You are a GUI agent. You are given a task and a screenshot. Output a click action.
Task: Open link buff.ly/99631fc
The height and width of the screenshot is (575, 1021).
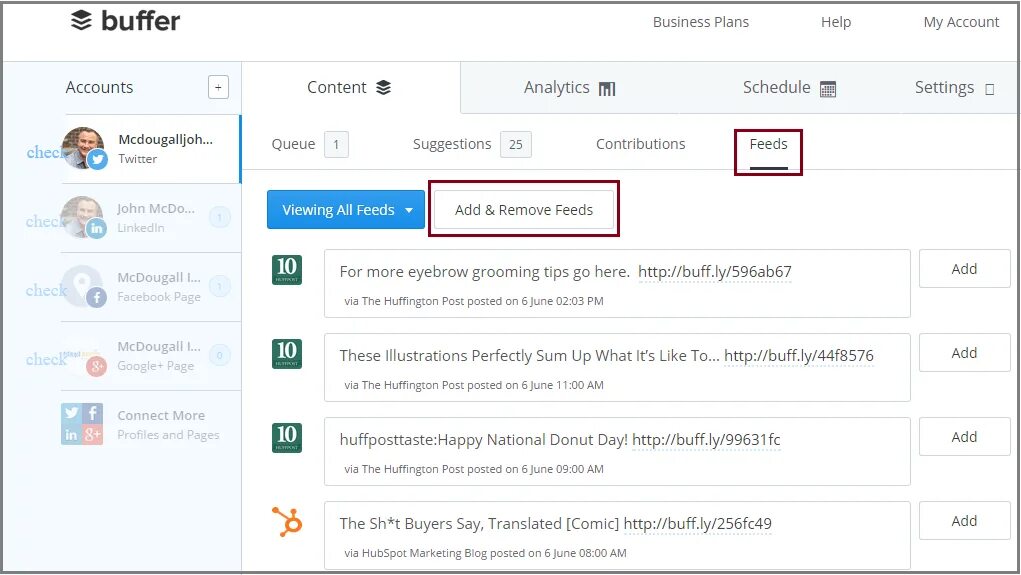click(706, 440)
